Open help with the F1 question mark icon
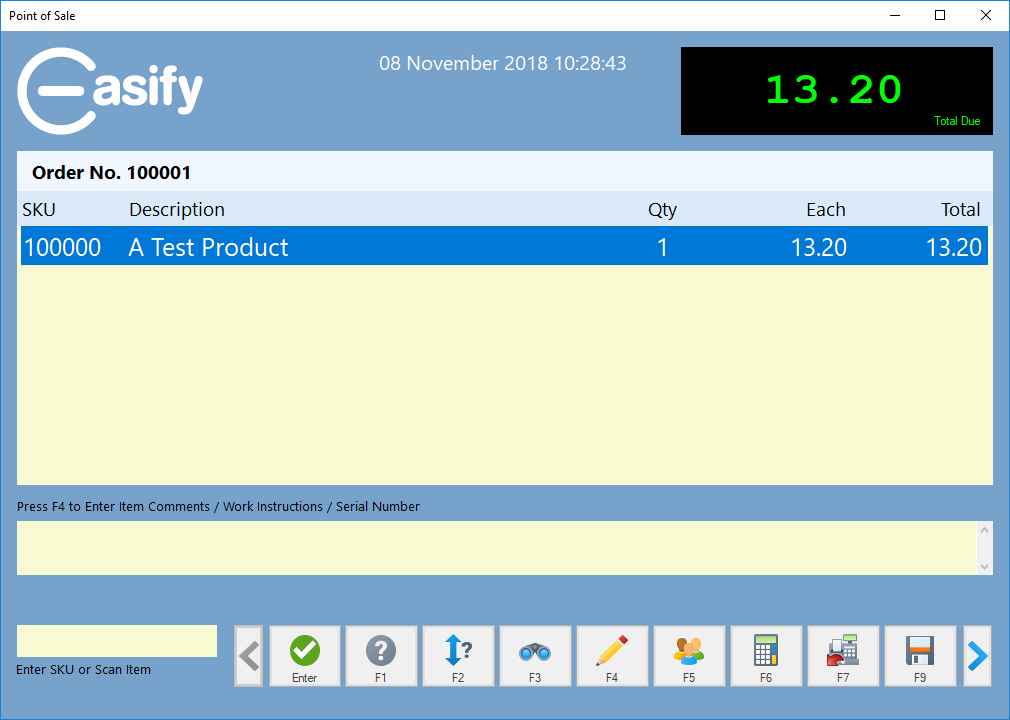The width and height of the screenshot is (1010, 720). [x=381, y=656]
